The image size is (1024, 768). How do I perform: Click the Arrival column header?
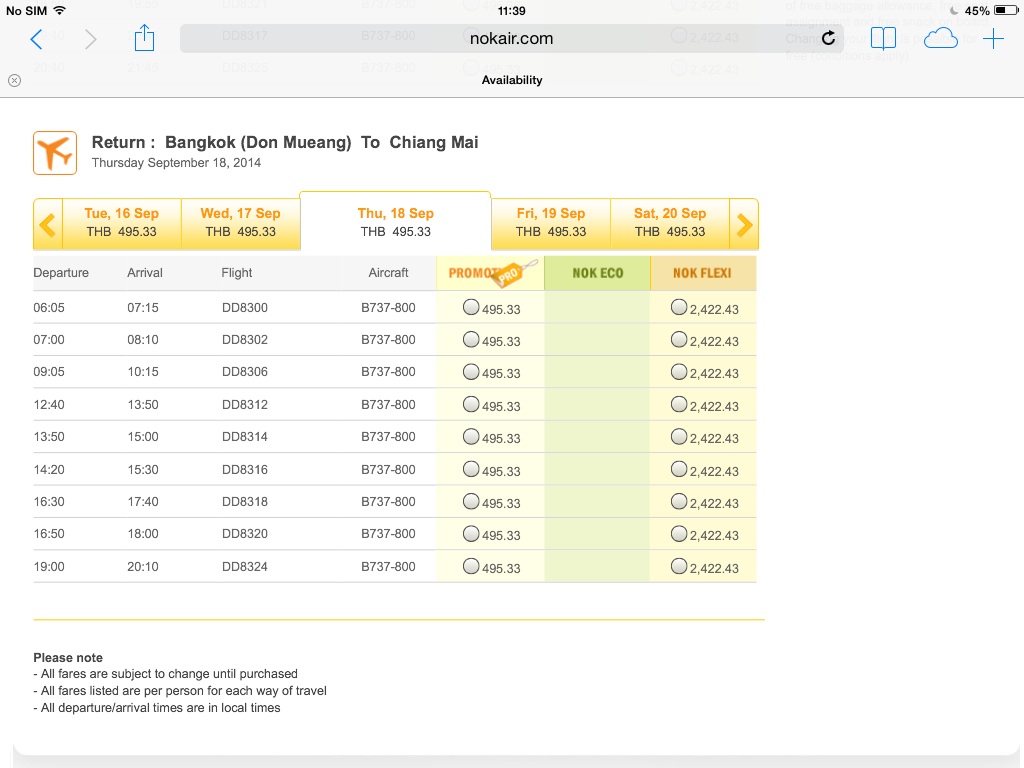tap(145, 273)
